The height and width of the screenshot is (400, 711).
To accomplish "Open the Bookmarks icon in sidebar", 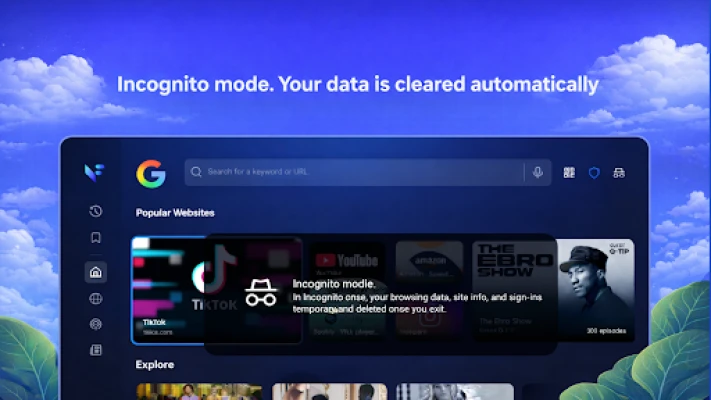I will pos(96,237).
